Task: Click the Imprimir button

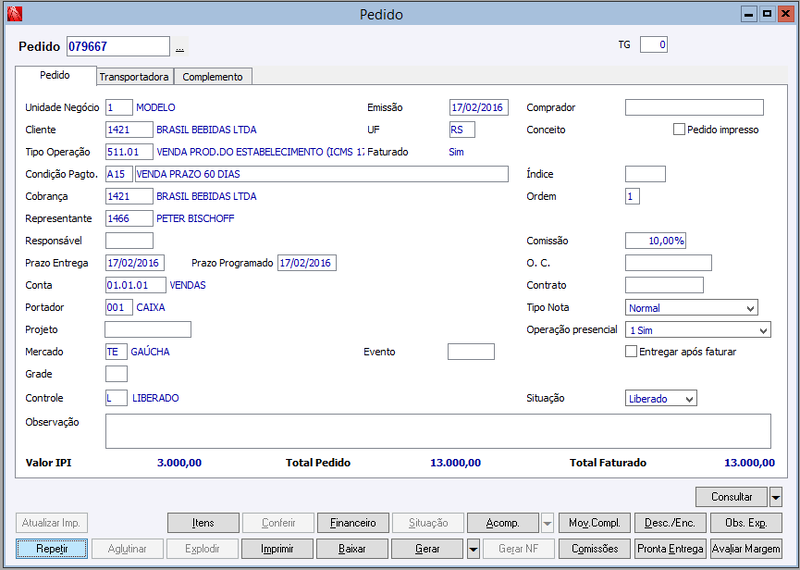Action: (277, 549)
